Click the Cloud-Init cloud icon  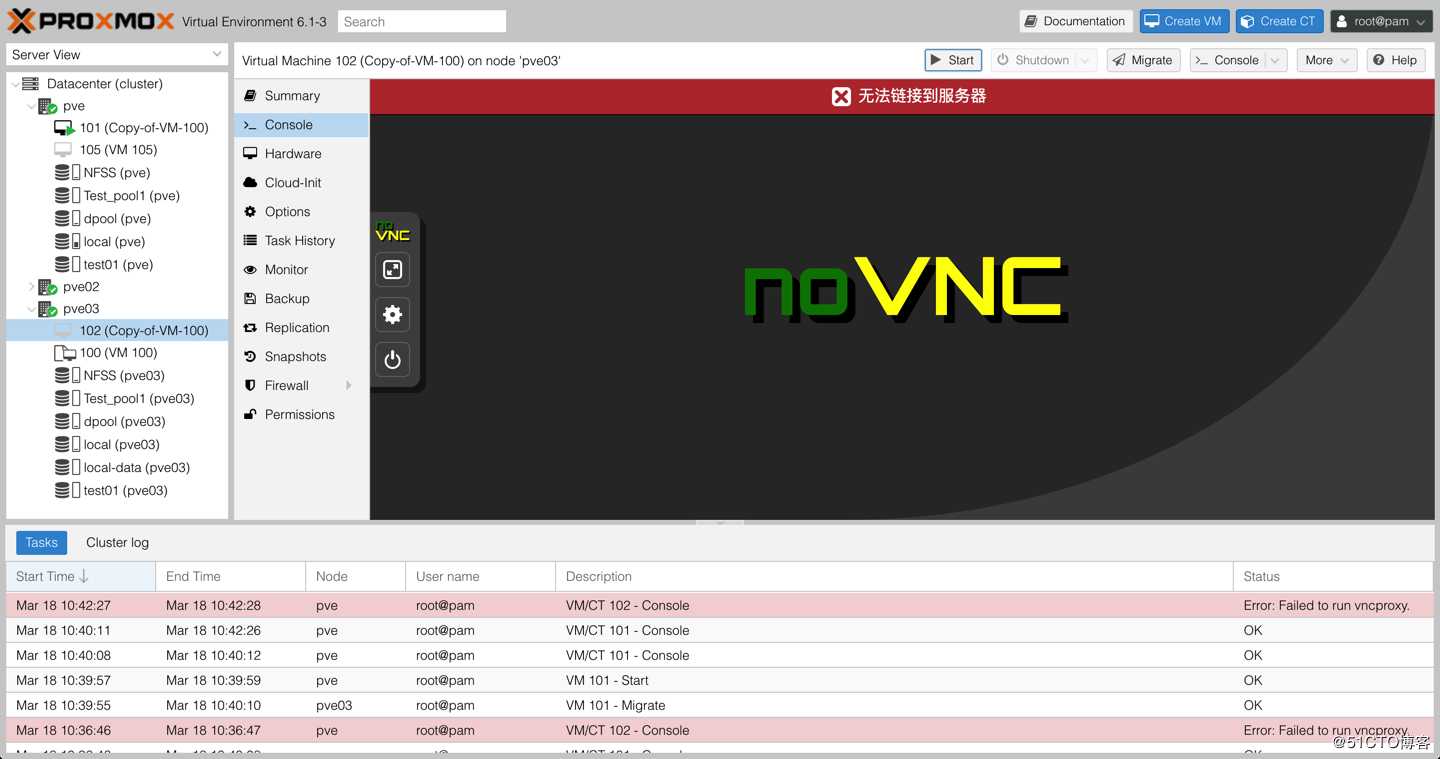[x=250, y=183]
